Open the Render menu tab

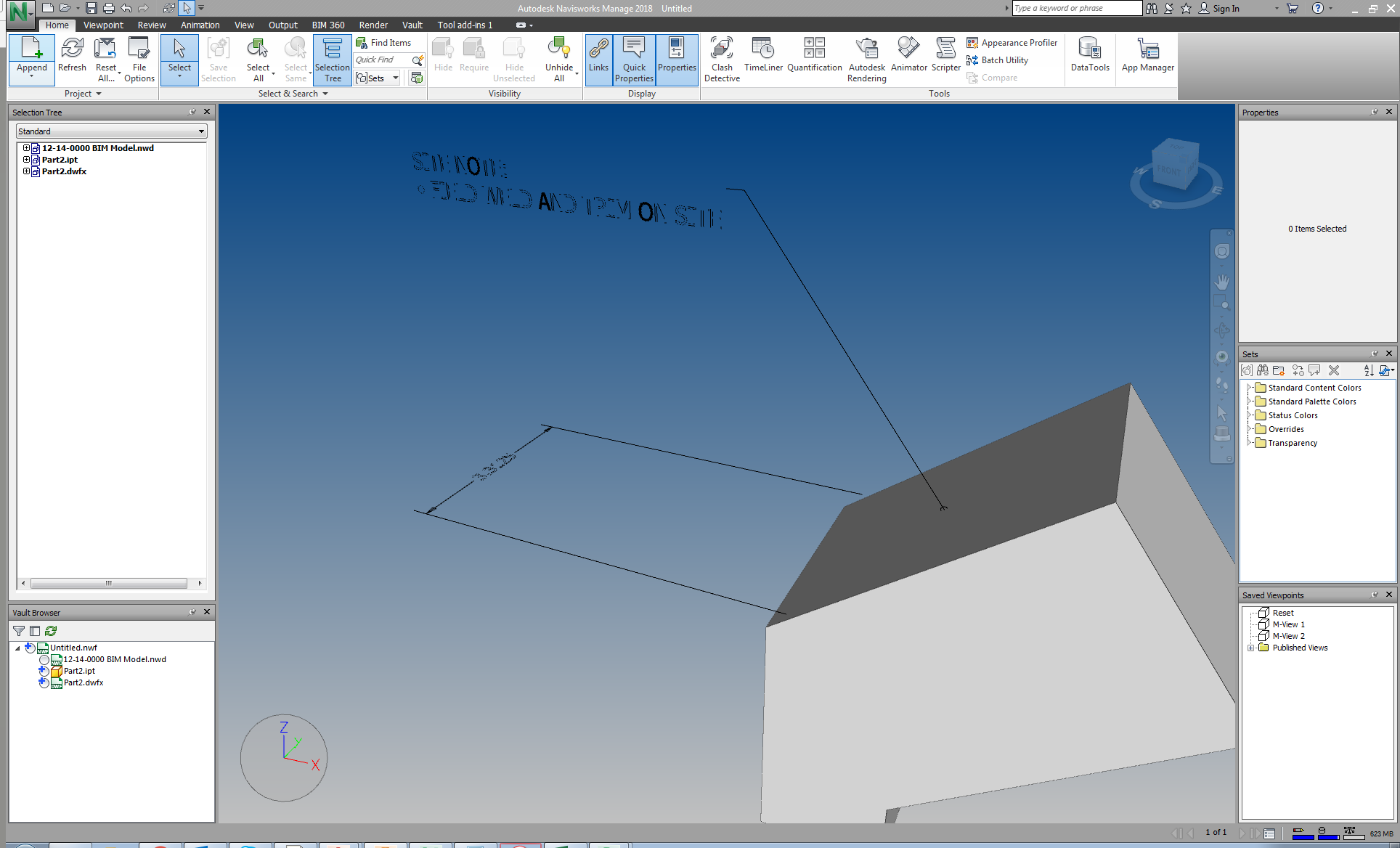(373, 24)
